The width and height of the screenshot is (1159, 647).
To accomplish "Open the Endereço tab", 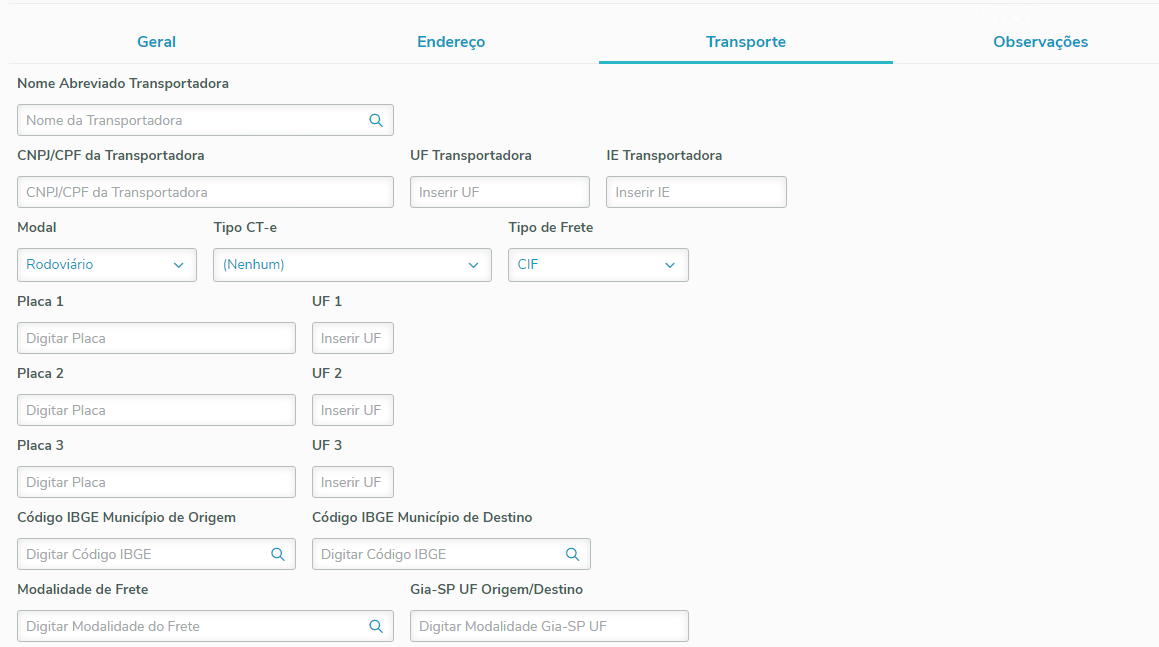I will [451, 42].
